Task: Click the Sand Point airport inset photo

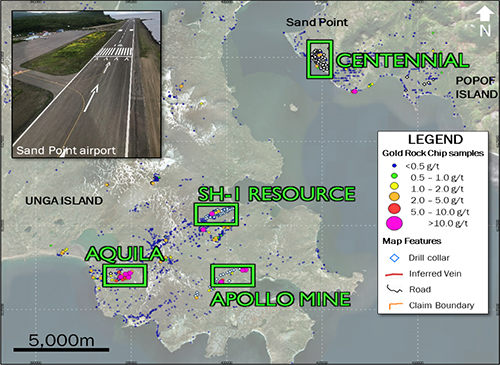Action: (87, 84)
